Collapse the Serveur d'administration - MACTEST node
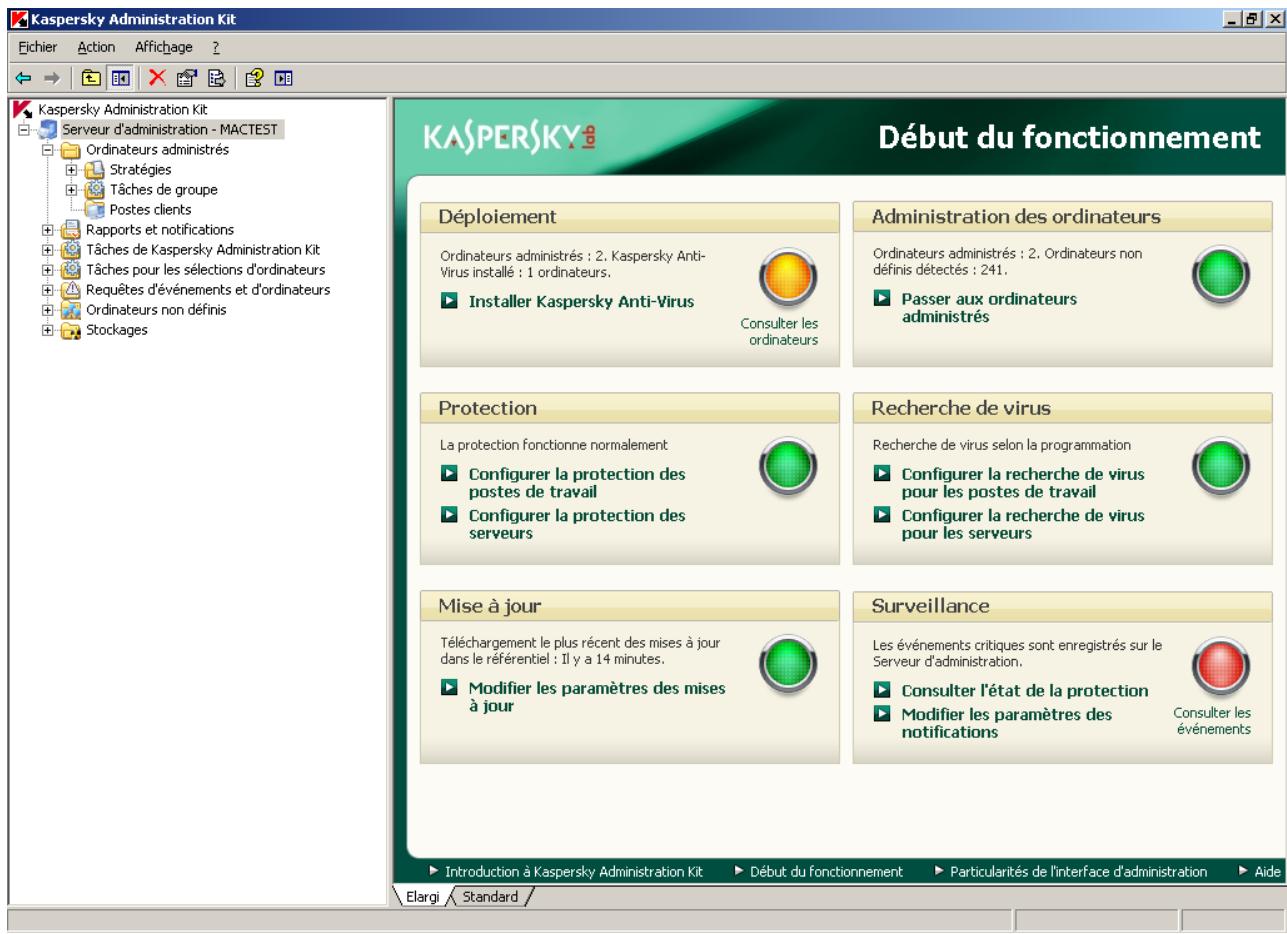Viewport: 1287px width, 934px height. tap(24, 130)
